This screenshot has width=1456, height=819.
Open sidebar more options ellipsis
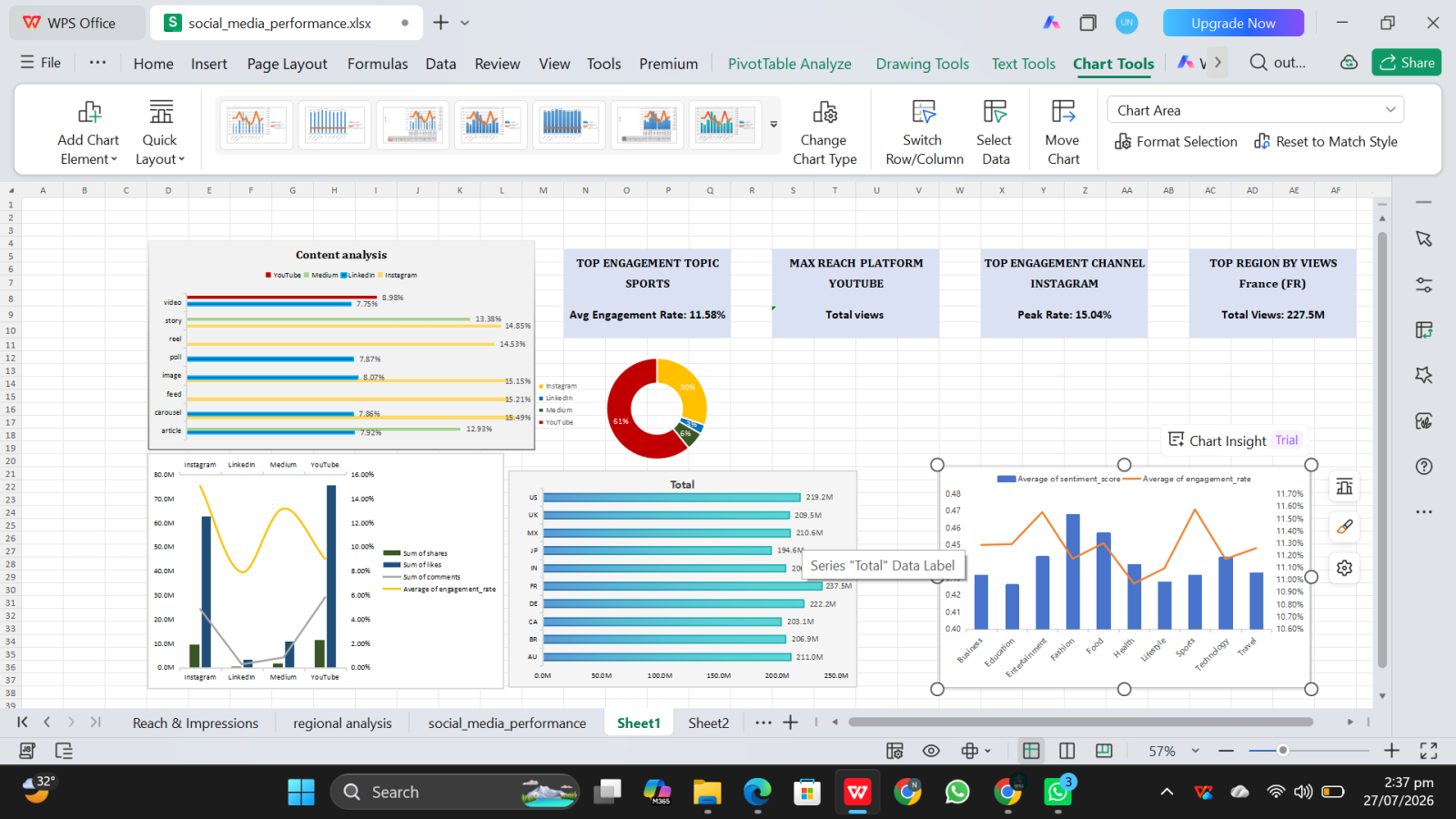[1424, 511]
